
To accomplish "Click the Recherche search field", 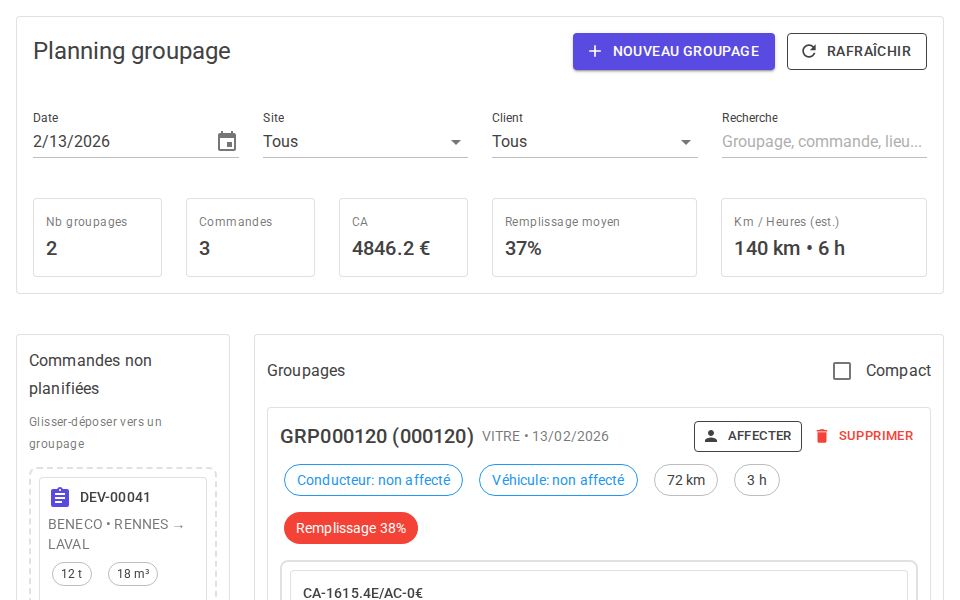I will click(x=824, y=141).
